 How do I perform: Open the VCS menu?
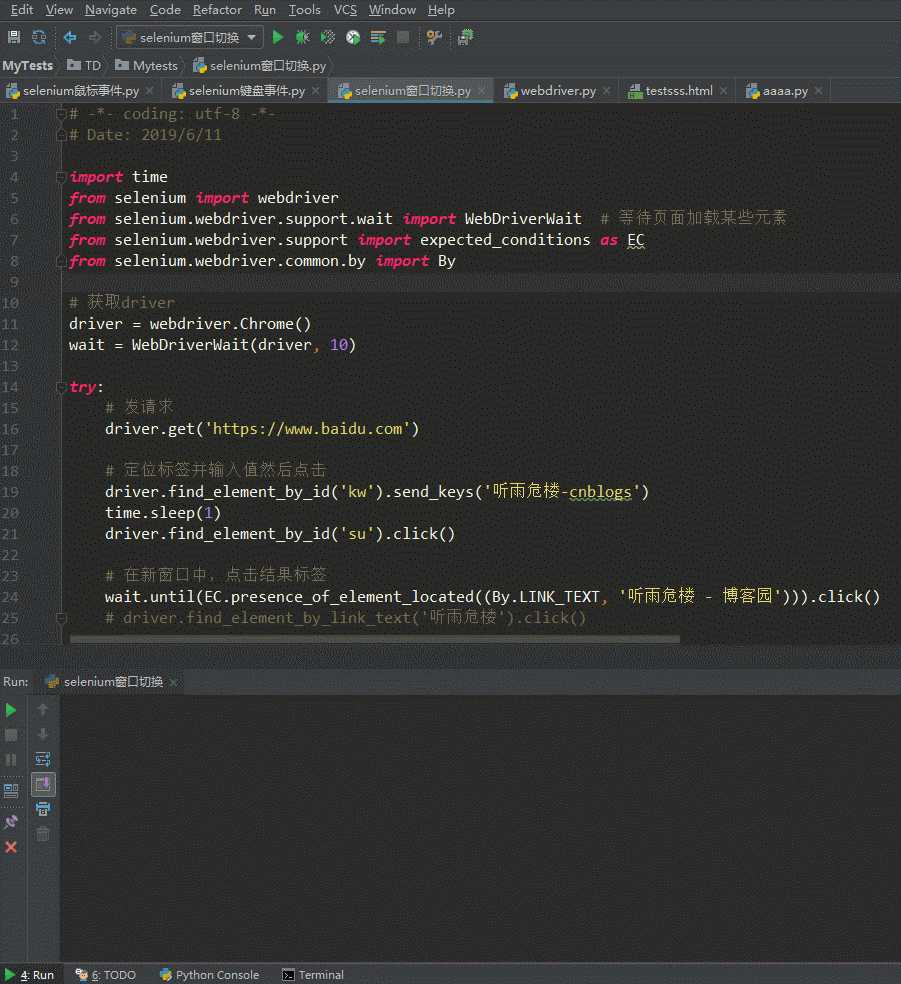[x=345, y=10]
